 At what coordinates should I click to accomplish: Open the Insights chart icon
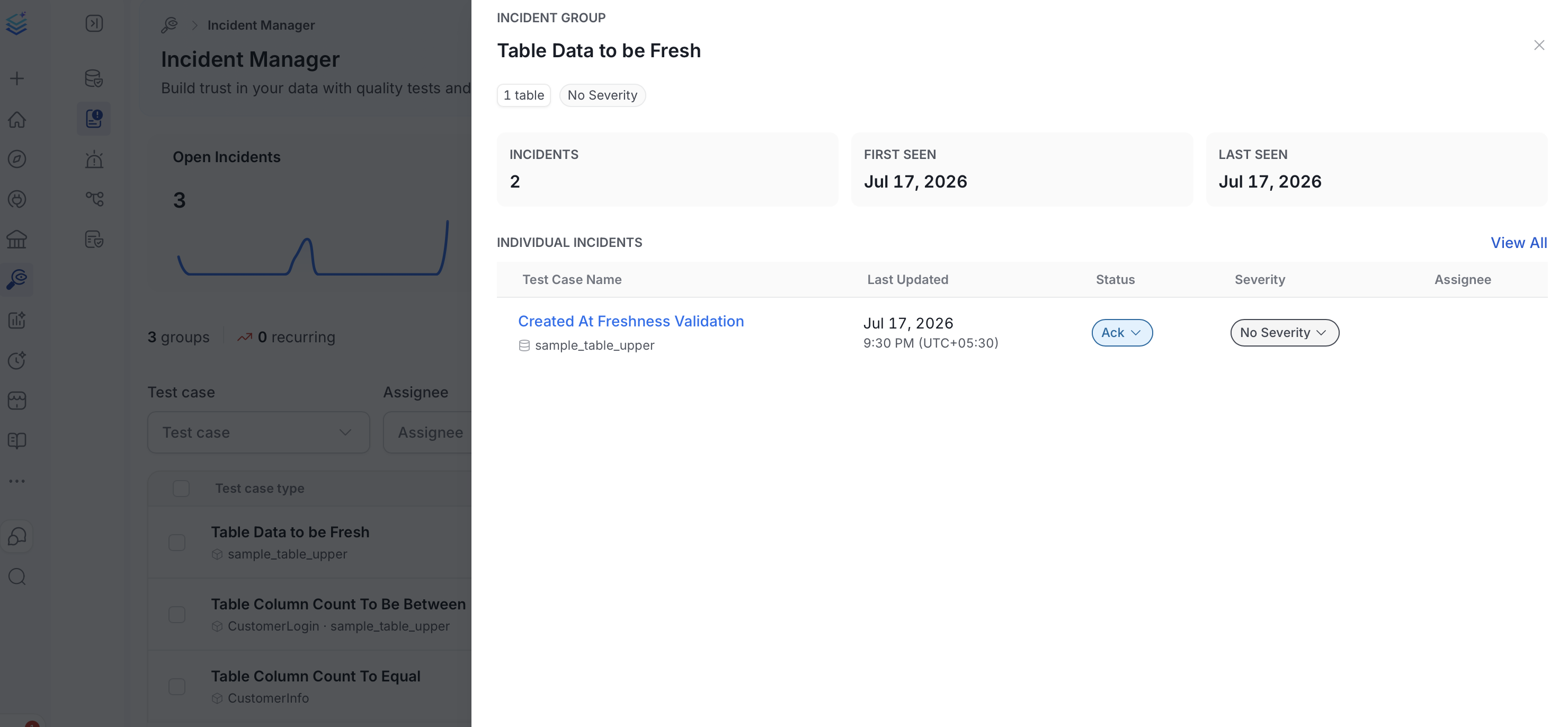17,320
